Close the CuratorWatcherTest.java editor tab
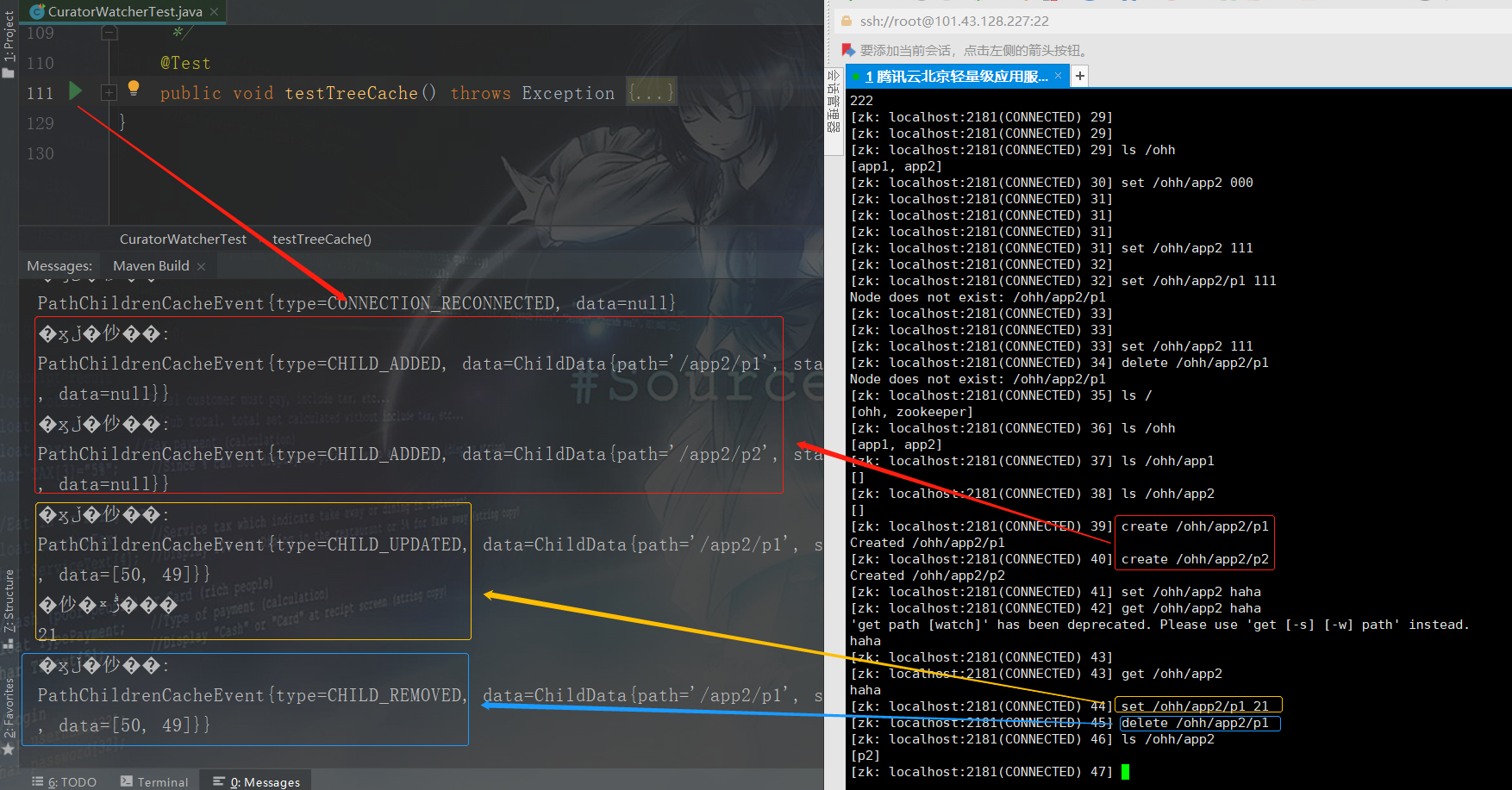 click(x=215, y=12)
